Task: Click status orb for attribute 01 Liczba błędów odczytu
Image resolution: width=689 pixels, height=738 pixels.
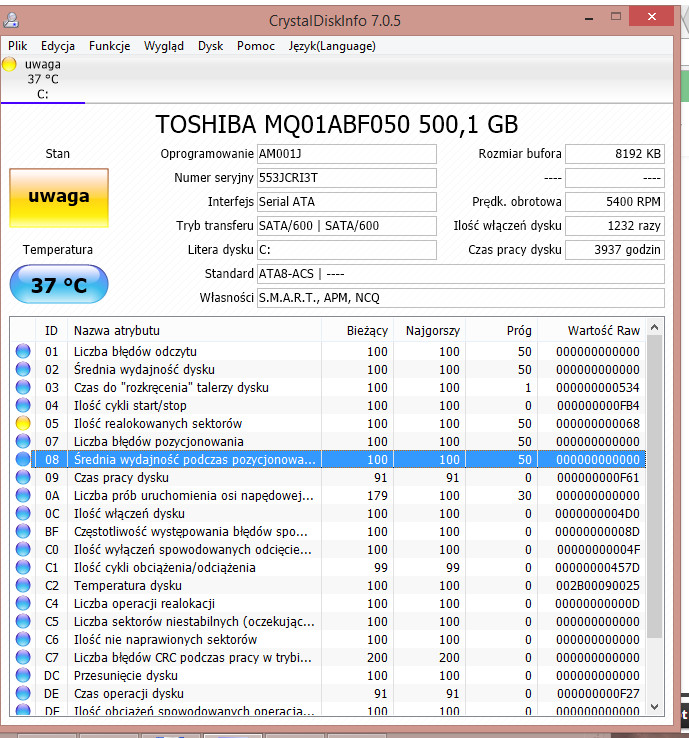Action: (x=23, y=351)
